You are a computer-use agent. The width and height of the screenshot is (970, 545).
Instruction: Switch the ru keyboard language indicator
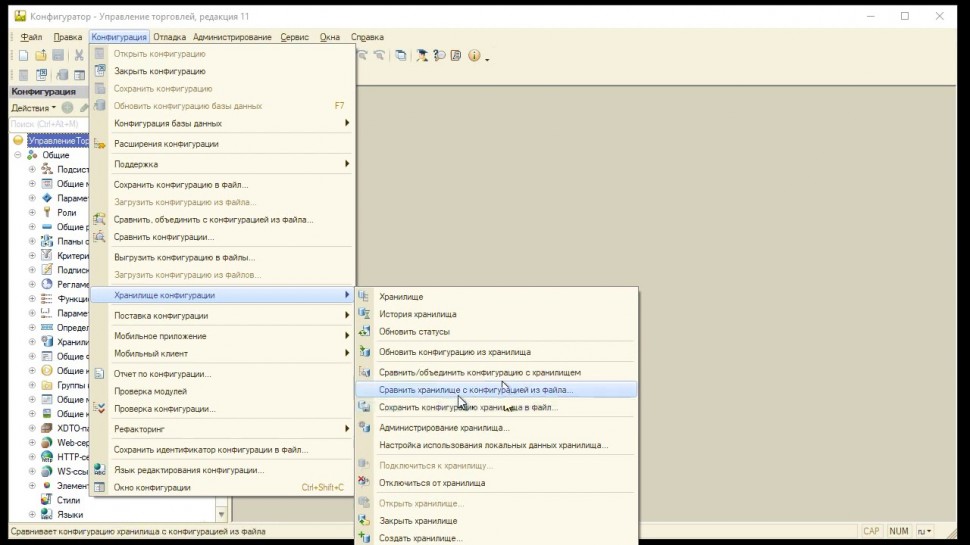(926, 532)
